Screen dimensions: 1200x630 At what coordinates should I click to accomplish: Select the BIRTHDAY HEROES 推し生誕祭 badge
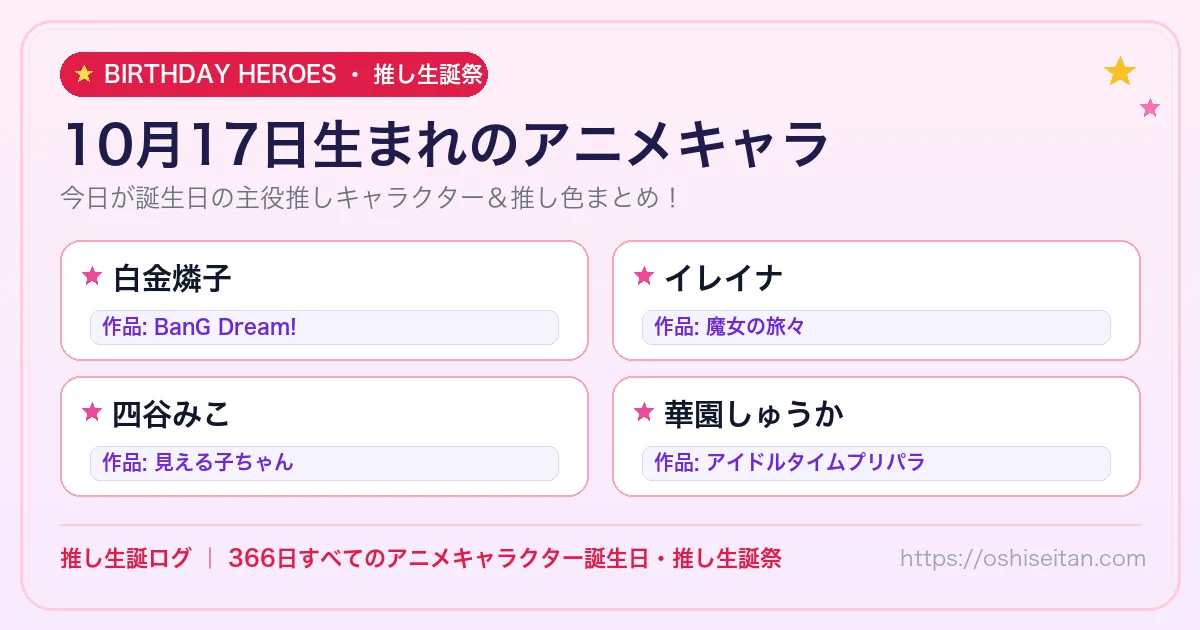click(x=274, y=74)
